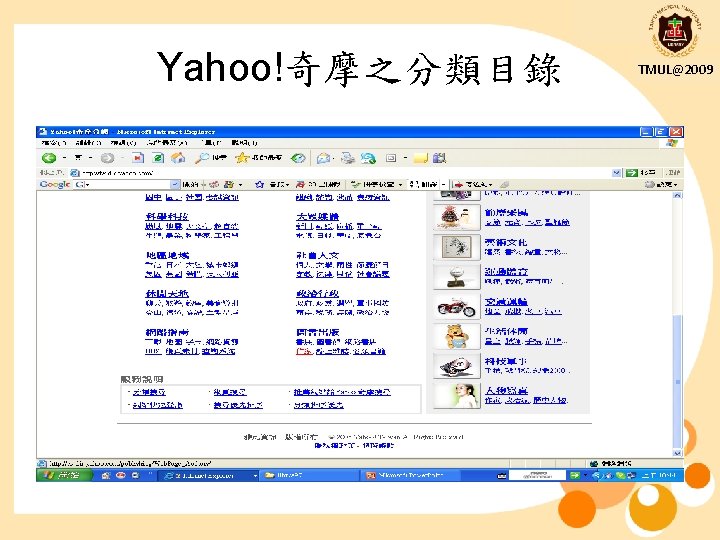Expand the Google search box dropdown arrow
720x540 pixels.
coord(174,184)
